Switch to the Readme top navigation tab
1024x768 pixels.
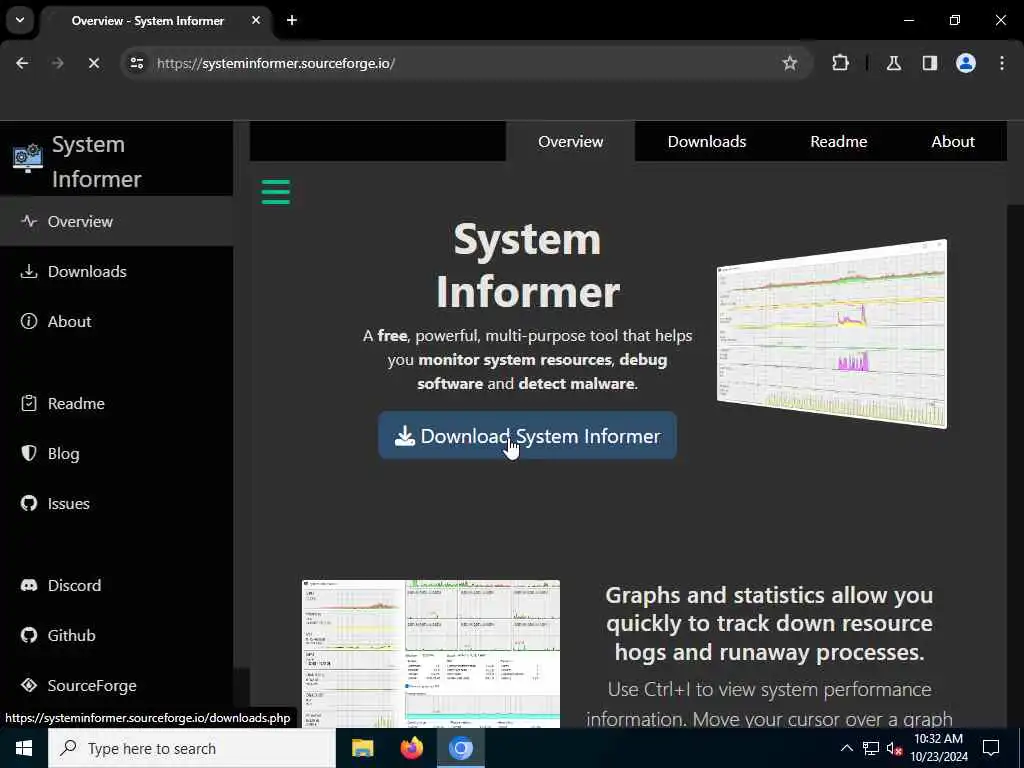(839, 141)
